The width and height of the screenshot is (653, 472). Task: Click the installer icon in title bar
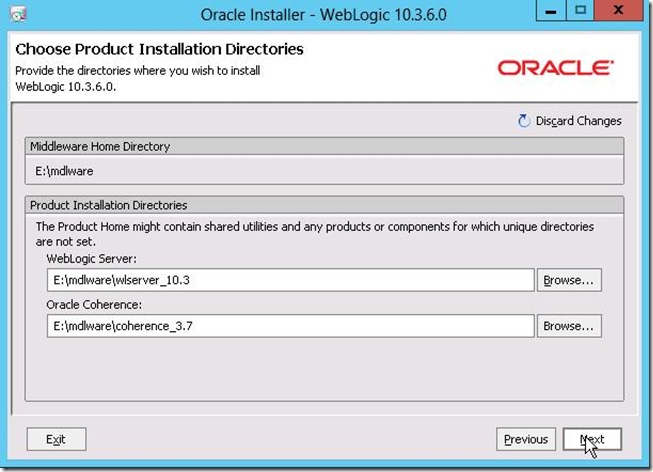(x=18, y=15)
